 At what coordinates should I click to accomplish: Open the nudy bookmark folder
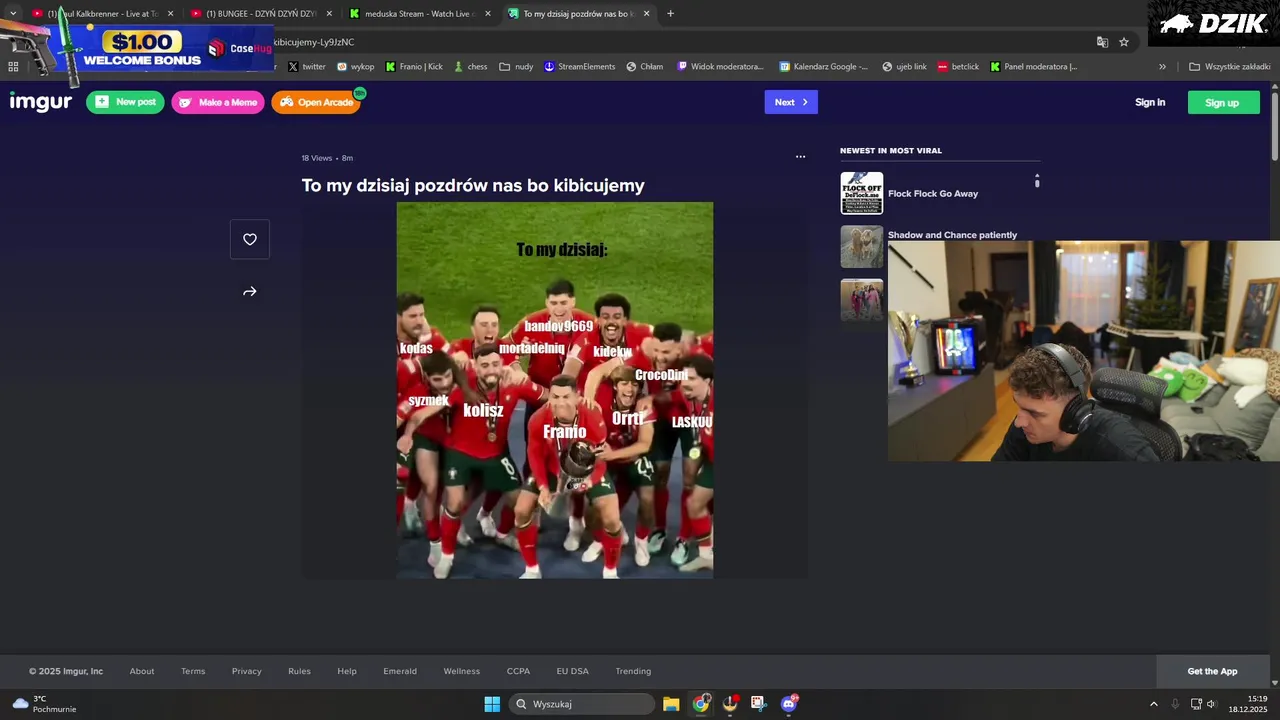516,67
